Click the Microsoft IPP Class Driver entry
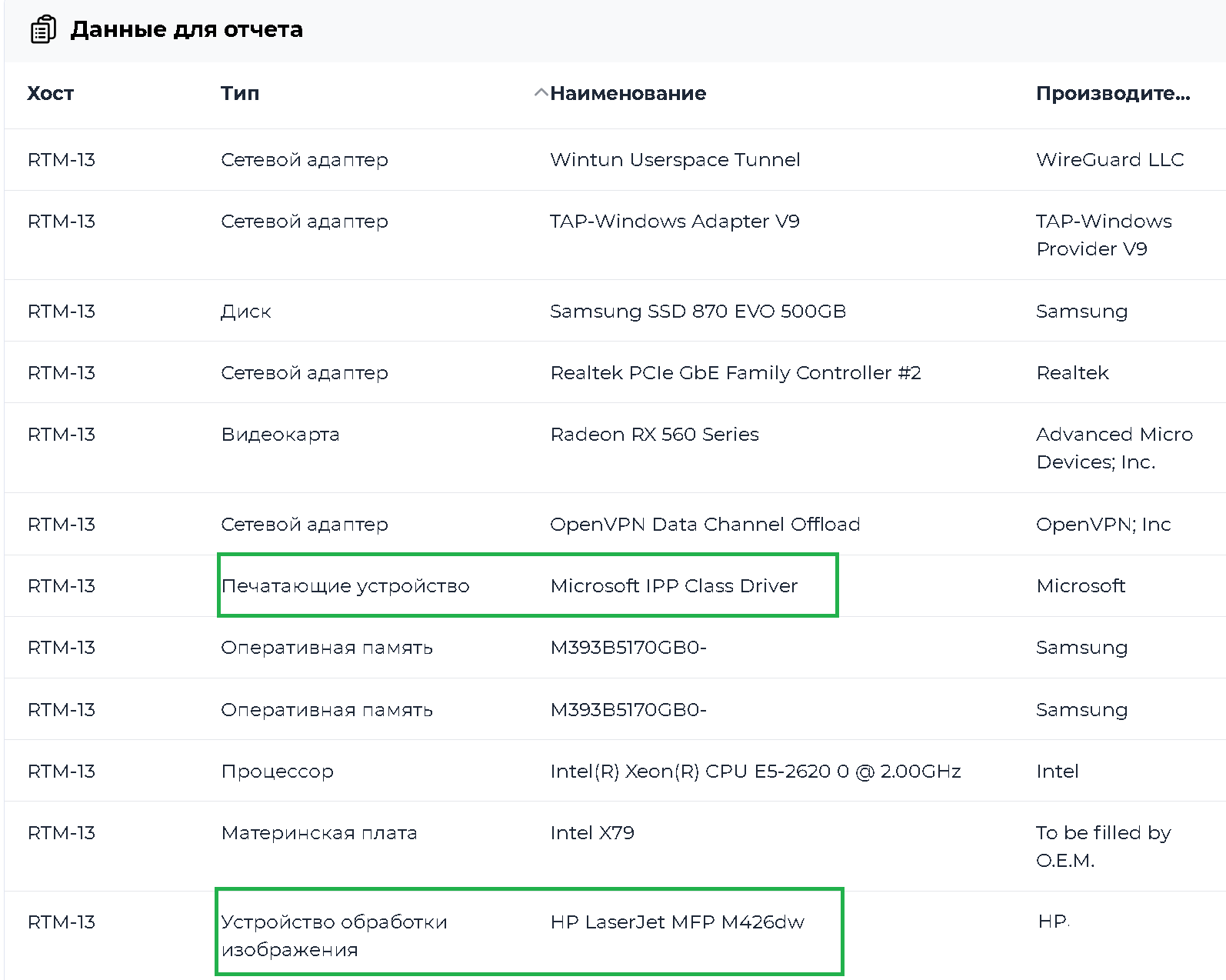 click(674, 586)
